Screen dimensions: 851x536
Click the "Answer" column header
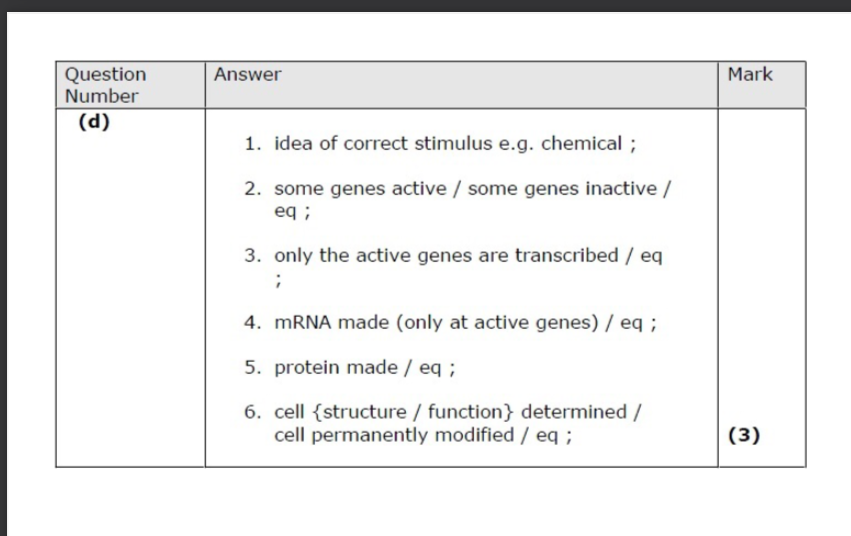tap(248, 75)
